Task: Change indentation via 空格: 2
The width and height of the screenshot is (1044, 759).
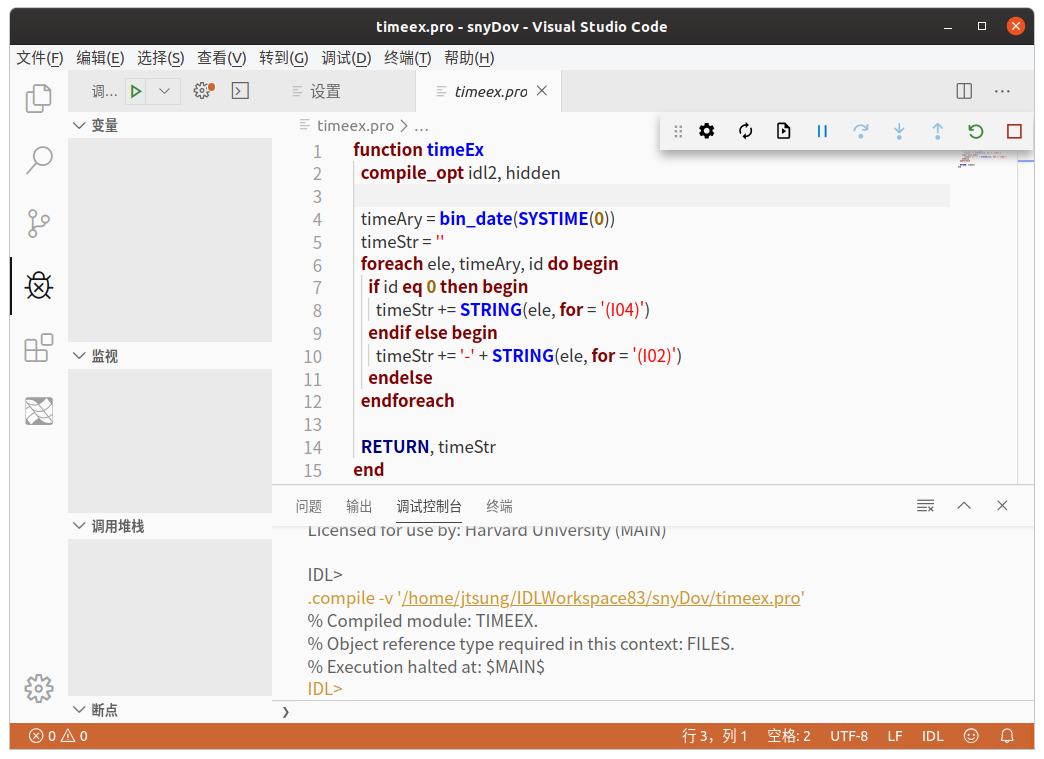Action: (x=789, y=736)
